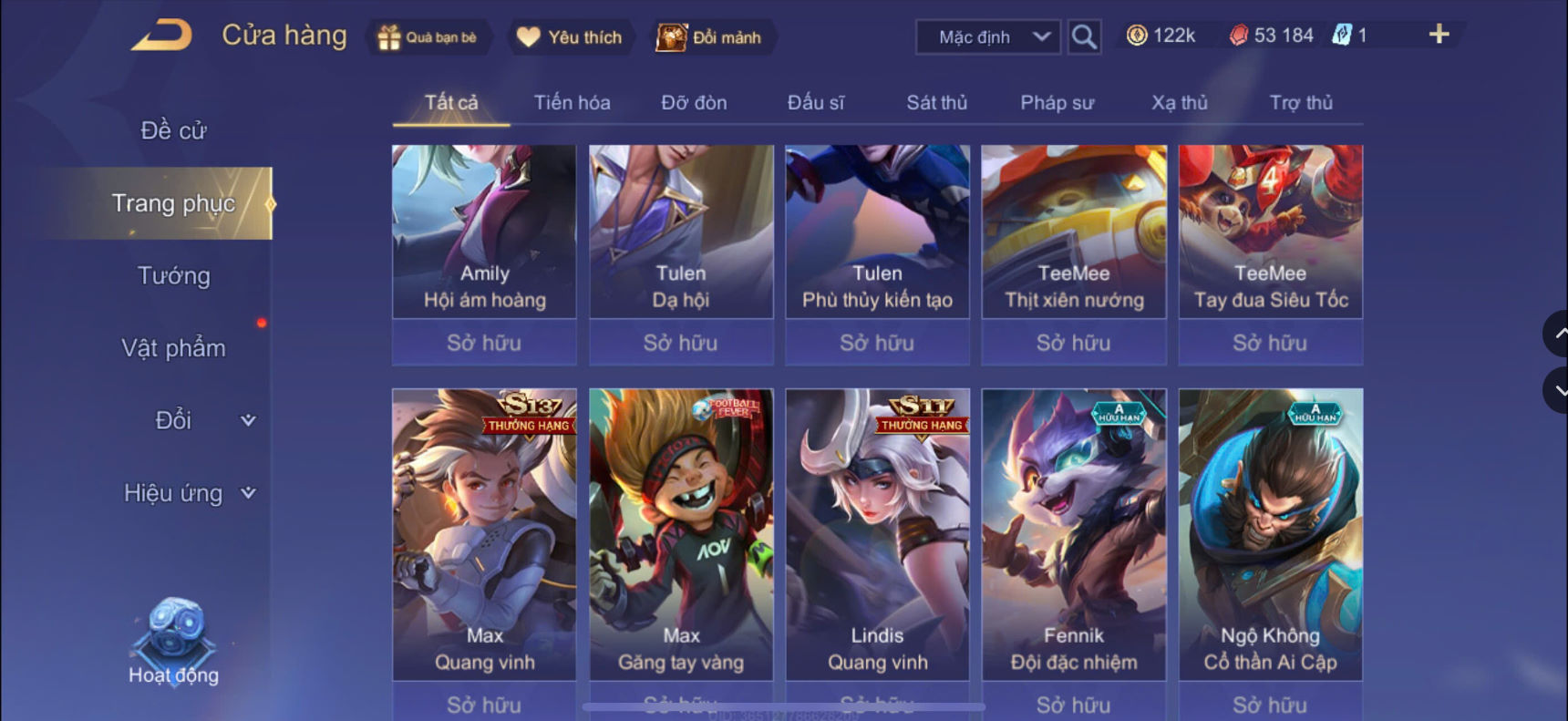Viewport: 1568px width, 721px height.
Task: Click Sở hữu under TeeMee Thịt xiên nướng
Action: tap(1074, 343)
